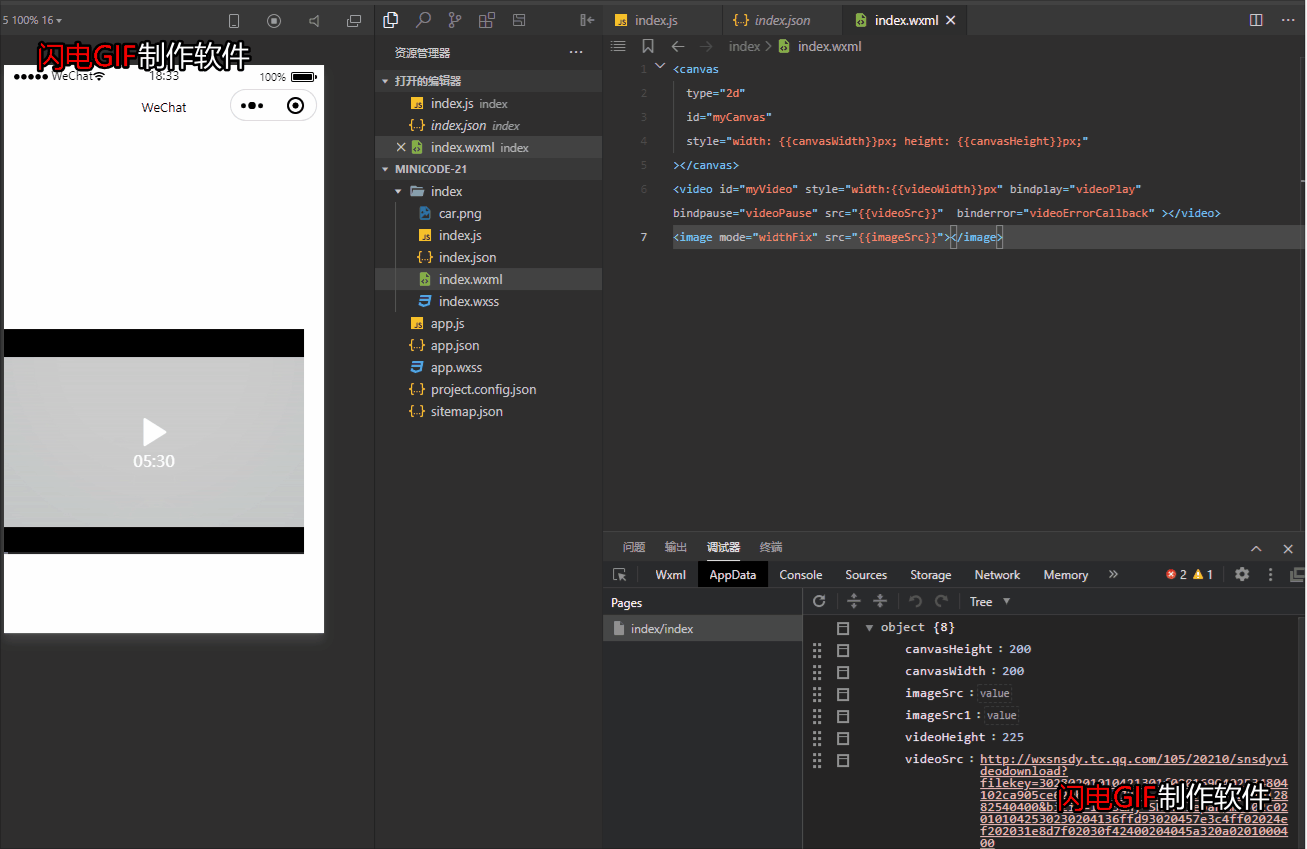Switch to the index.js editor tab
Image resolution: width=1307 pixels, height=849 pixels.
655,20
